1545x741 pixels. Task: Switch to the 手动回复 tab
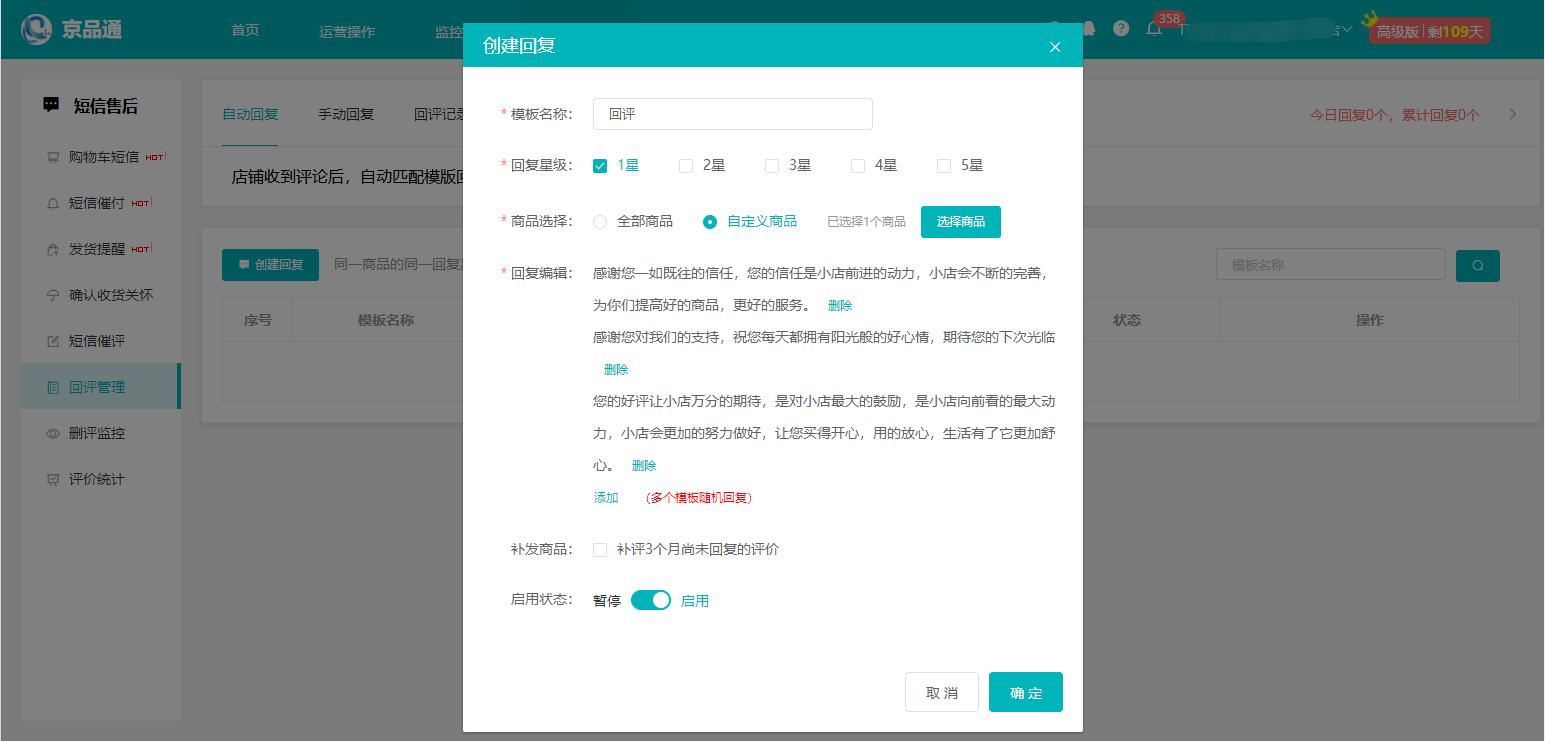coord(346,114)
